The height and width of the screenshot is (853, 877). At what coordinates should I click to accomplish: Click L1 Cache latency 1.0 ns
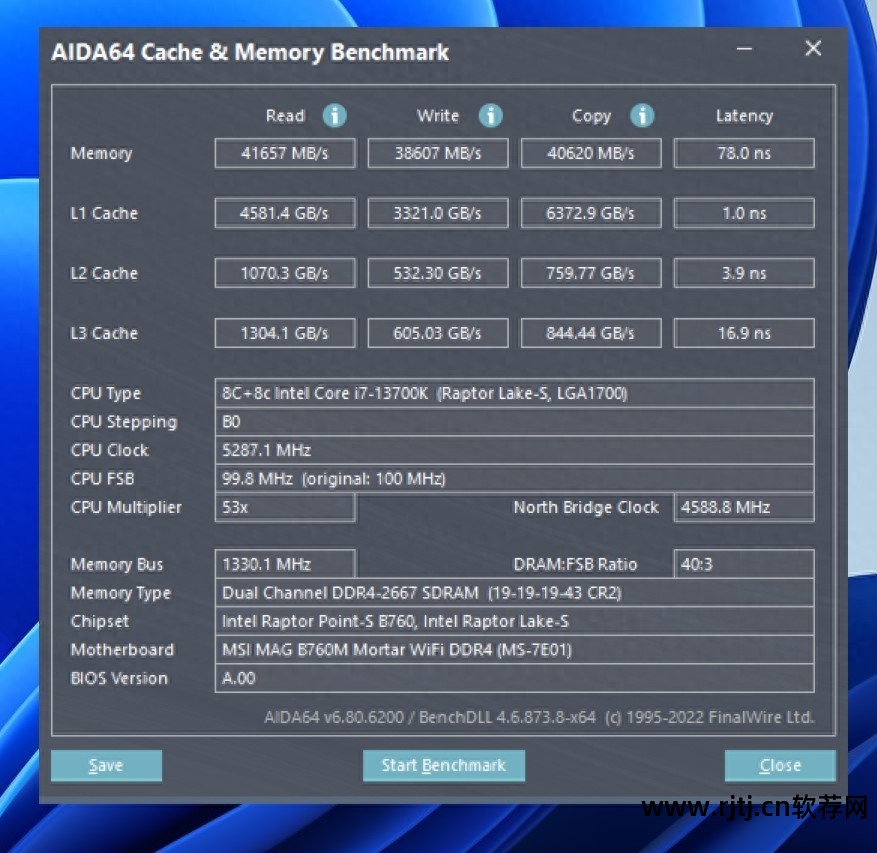pyautogui.click(x=744, y=213)
